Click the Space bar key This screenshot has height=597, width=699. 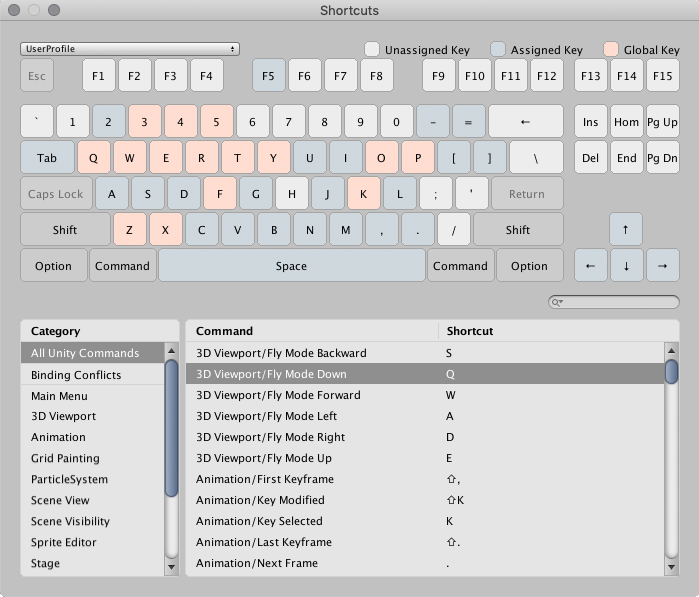click(292, 266)
